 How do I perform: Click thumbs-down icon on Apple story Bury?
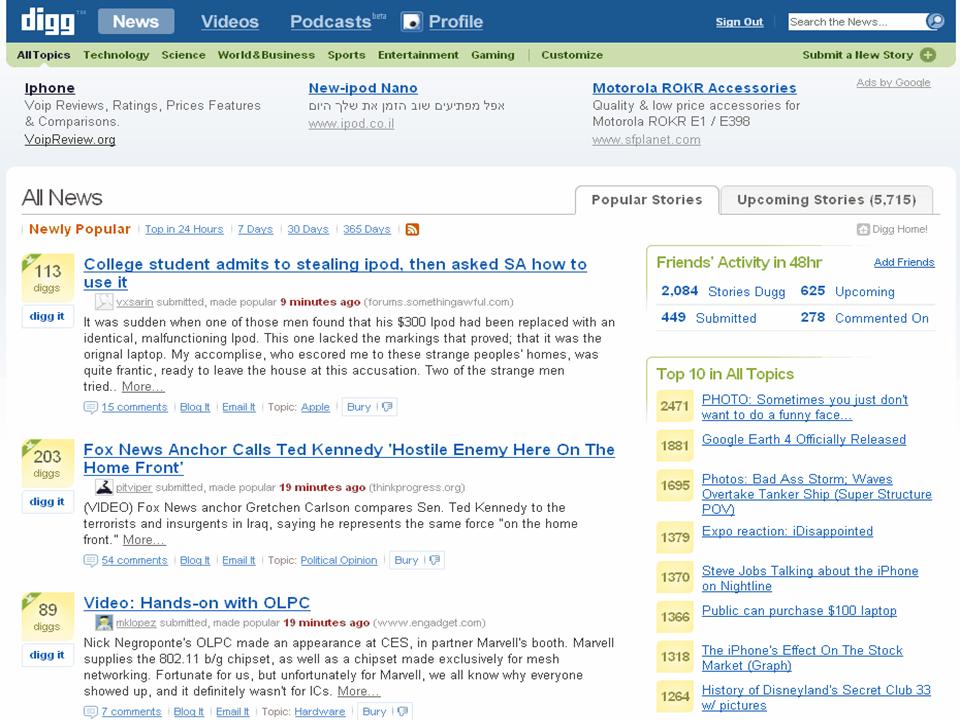(x=387, y=407)
